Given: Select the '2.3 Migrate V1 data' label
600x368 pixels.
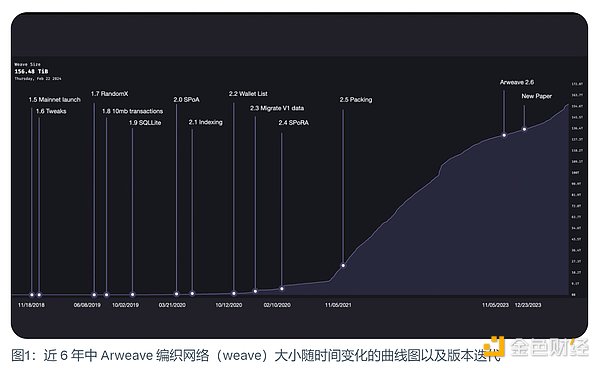Looking at the screenshot, I should click(x=277, y=108).
